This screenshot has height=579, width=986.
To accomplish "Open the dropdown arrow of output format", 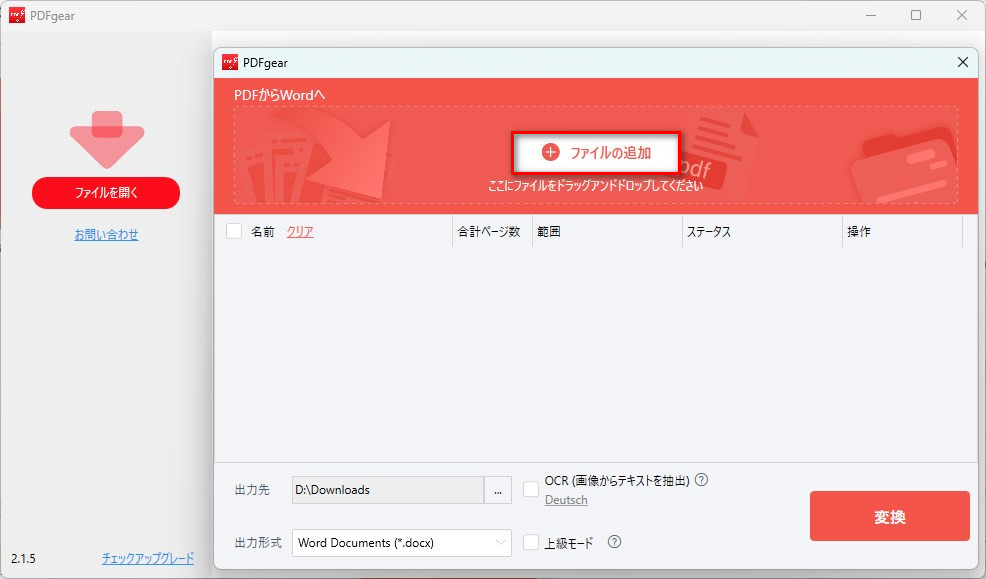I will 503,542.
